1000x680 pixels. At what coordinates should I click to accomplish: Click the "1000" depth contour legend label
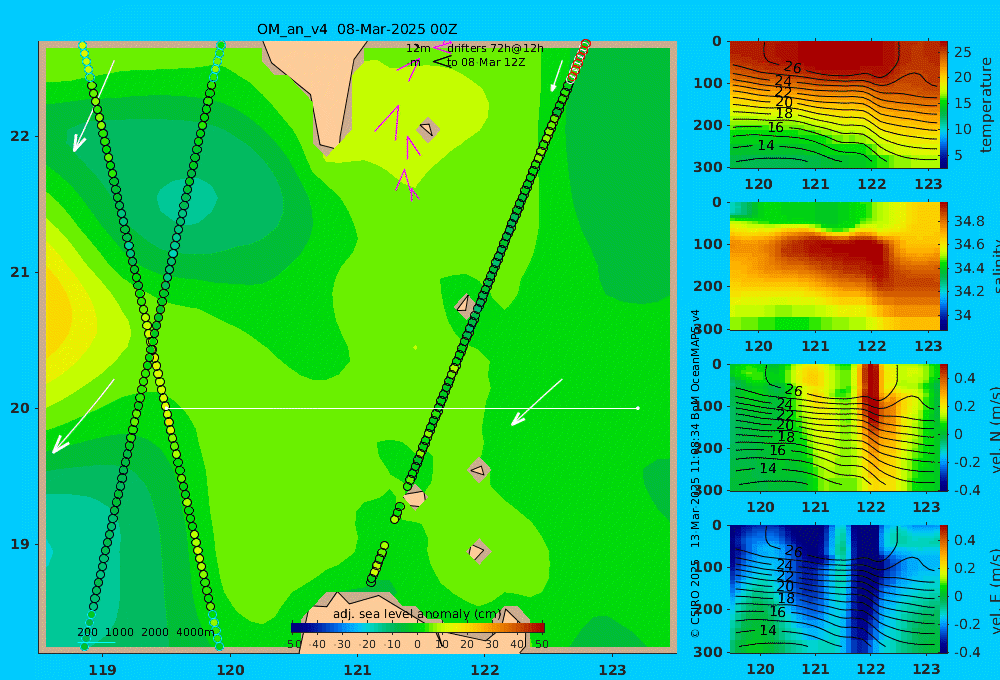(x=119, y=632)
